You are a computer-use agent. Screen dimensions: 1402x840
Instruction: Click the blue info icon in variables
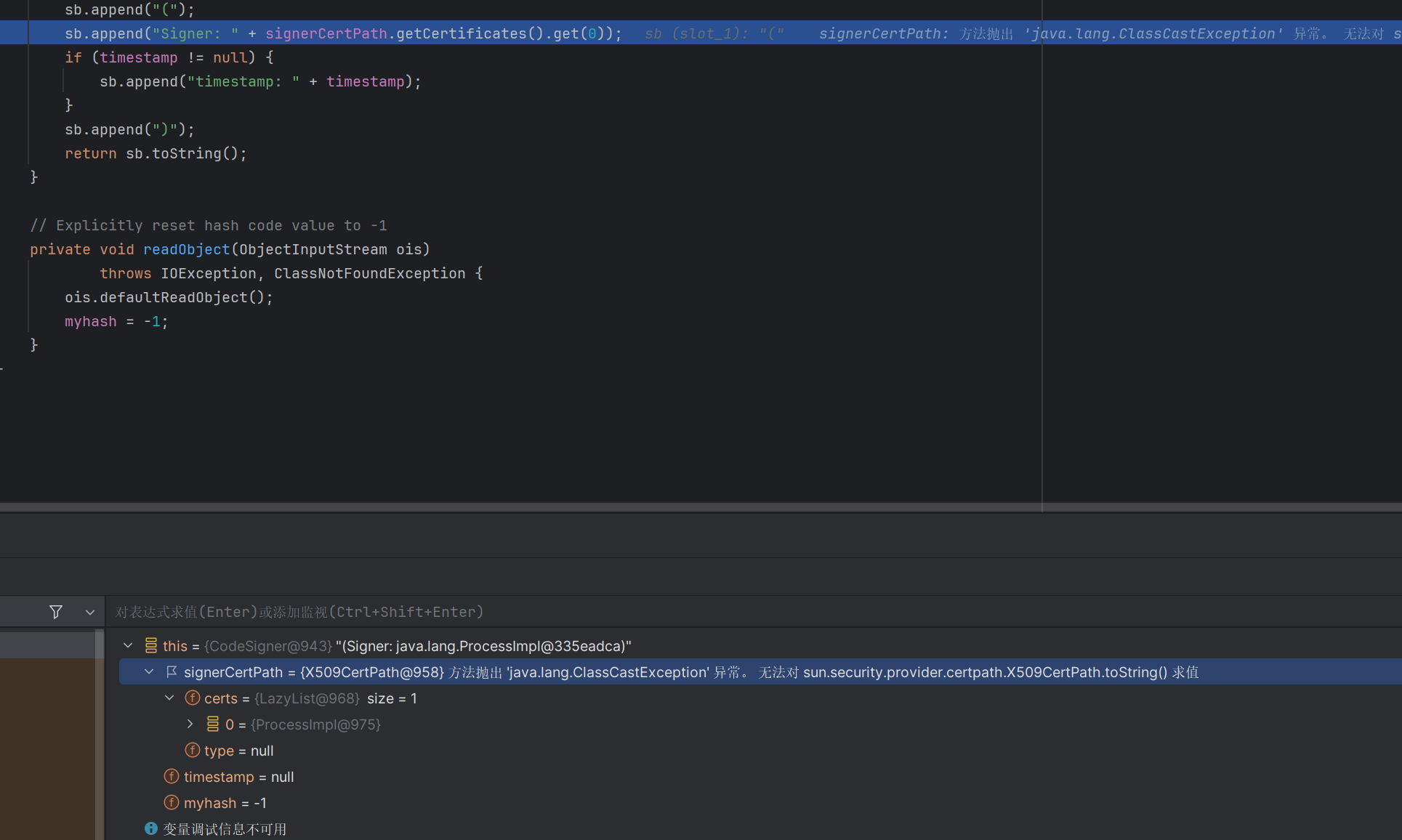[x=151, y=828]
